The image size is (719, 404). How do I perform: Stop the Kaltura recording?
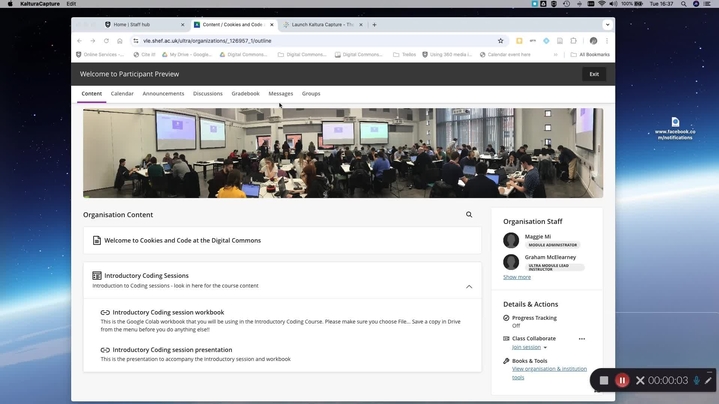click(604, 380)
